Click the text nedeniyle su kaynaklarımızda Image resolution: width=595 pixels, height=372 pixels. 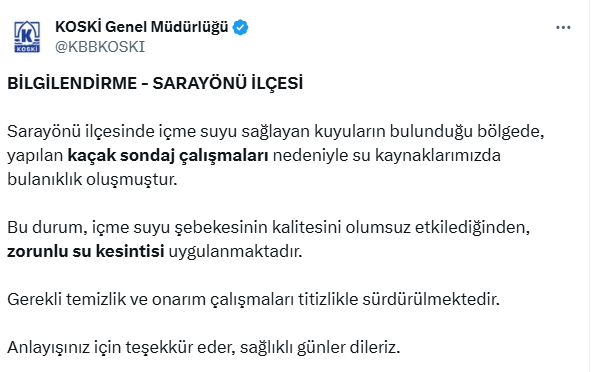point(387,156)
